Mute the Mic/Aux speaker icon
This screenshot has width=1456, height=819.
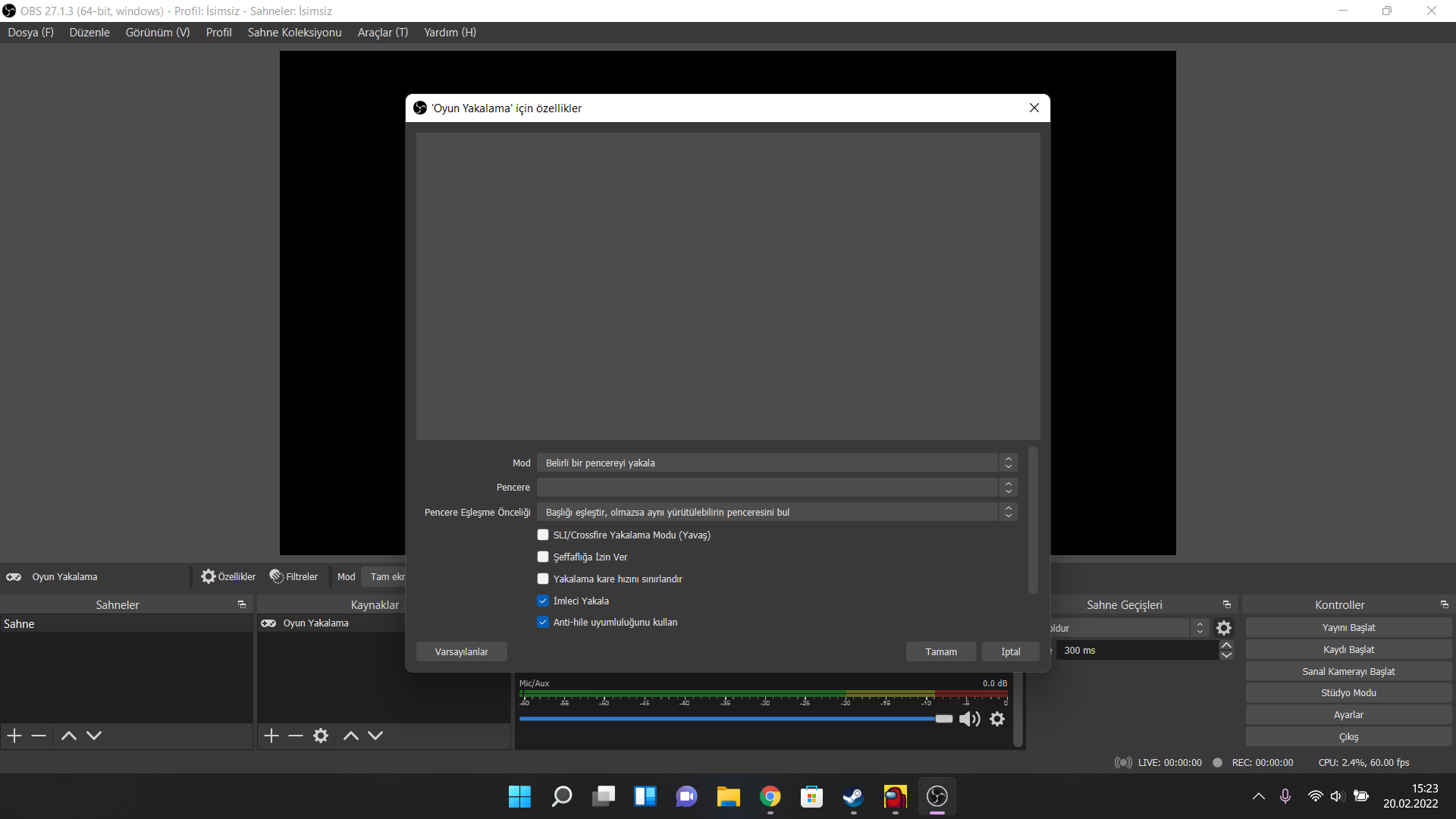tap(969, 719)
